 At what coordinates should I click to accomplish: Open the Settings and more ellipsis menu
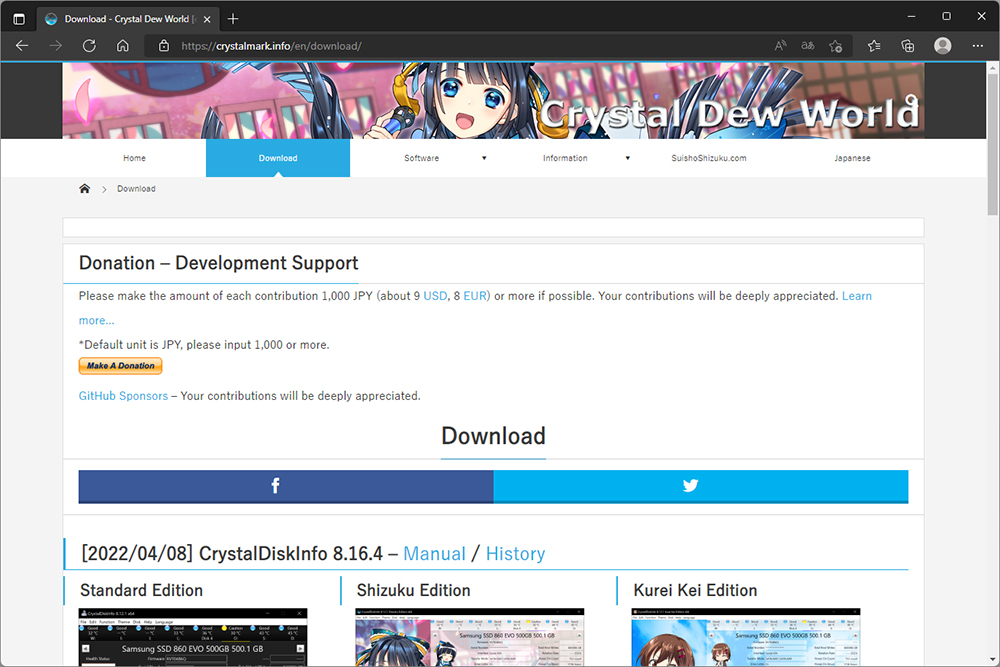(978, 46)
